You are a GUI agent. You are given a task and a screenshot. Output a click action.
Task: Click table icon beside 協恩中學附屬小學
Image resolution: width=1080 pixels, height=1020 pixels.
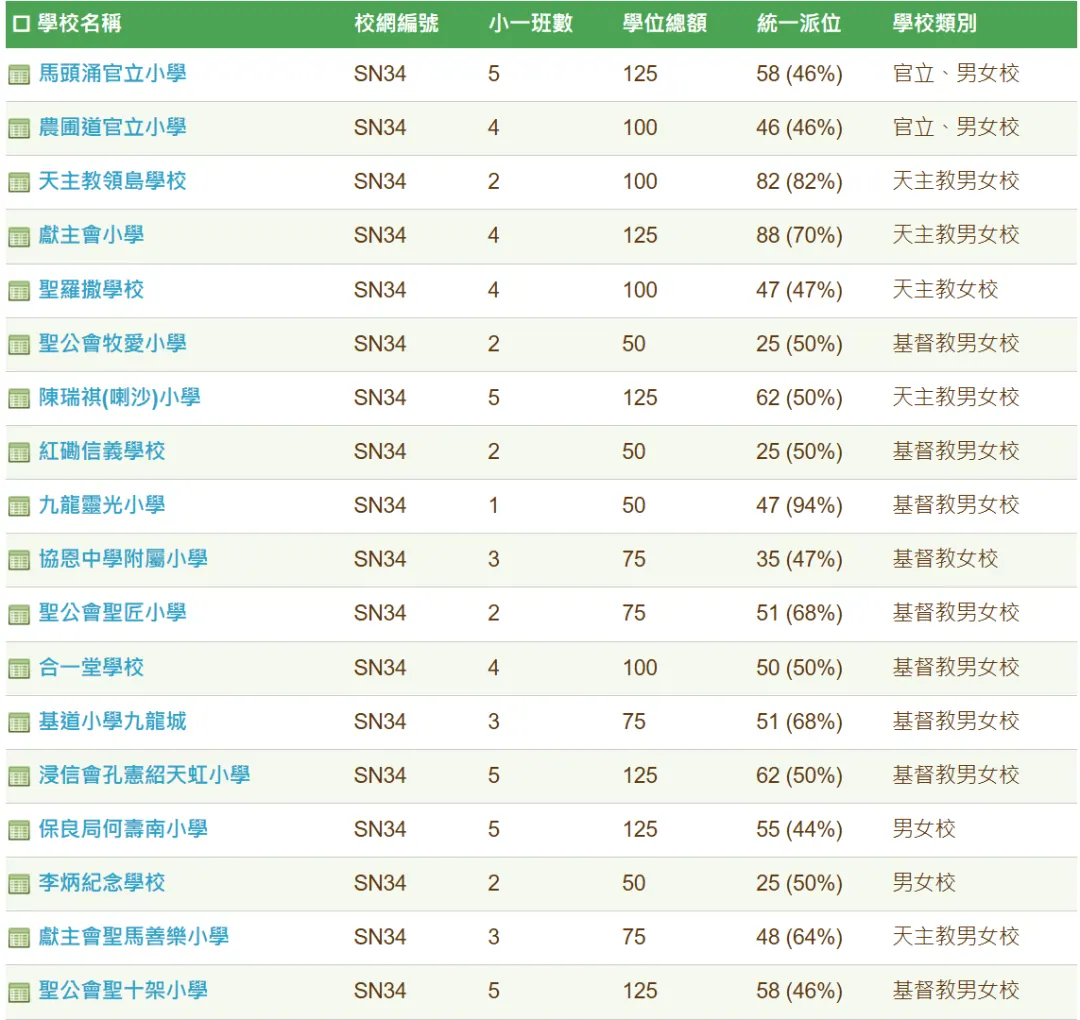(19, 560)
